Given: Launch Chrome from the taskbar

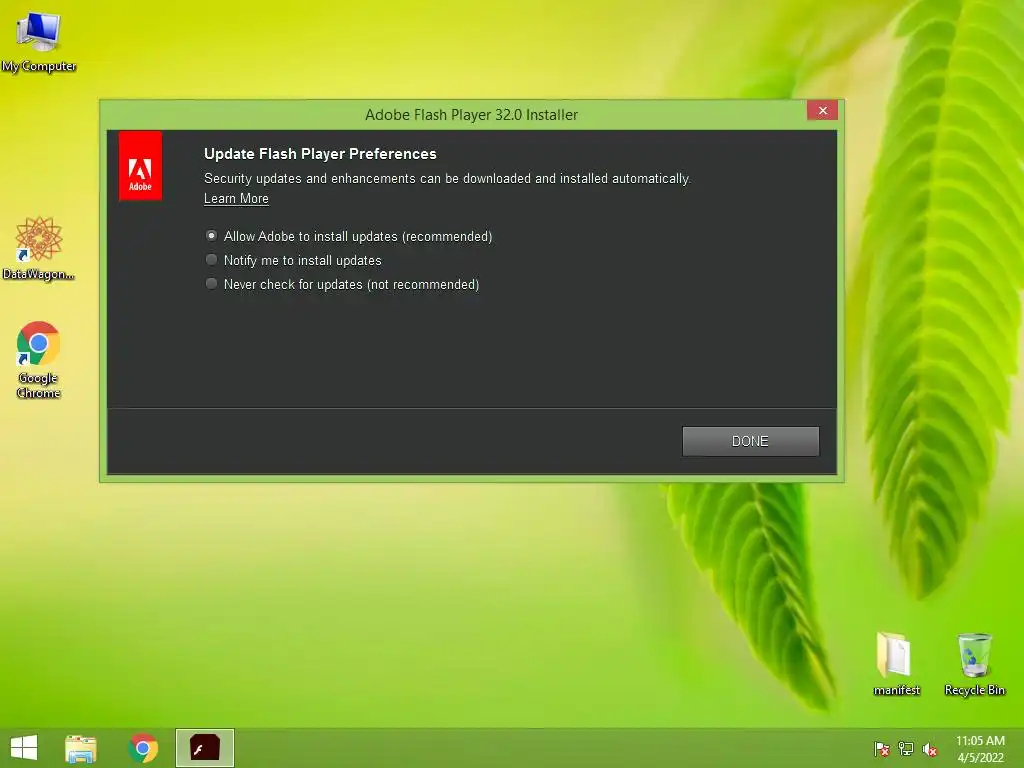Looking at the screenshot, I should (143, 748).
